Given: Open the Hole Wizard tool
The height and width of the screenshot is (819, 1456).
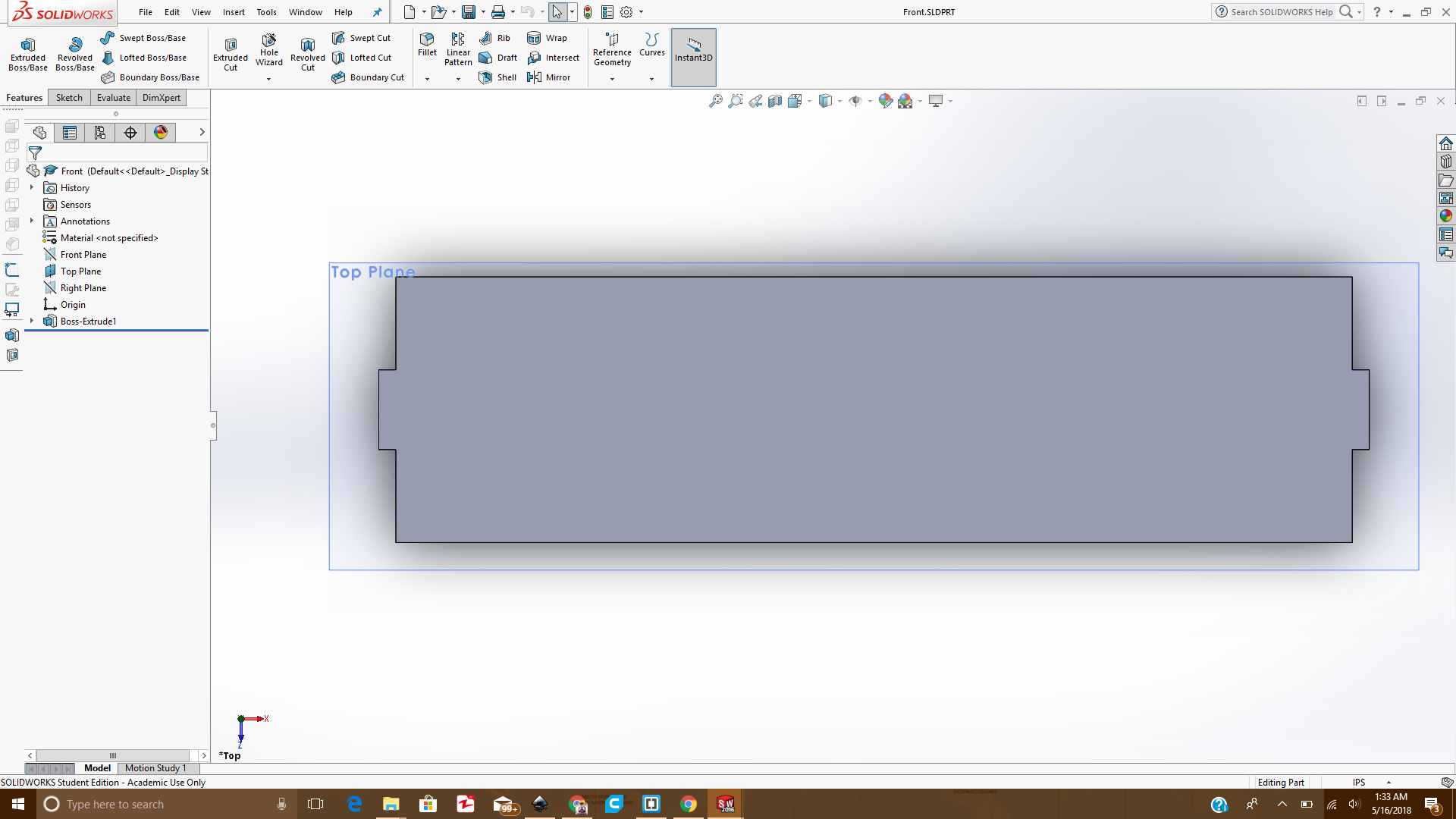Looking at the screenshot, I should click(x=268, y=49).
